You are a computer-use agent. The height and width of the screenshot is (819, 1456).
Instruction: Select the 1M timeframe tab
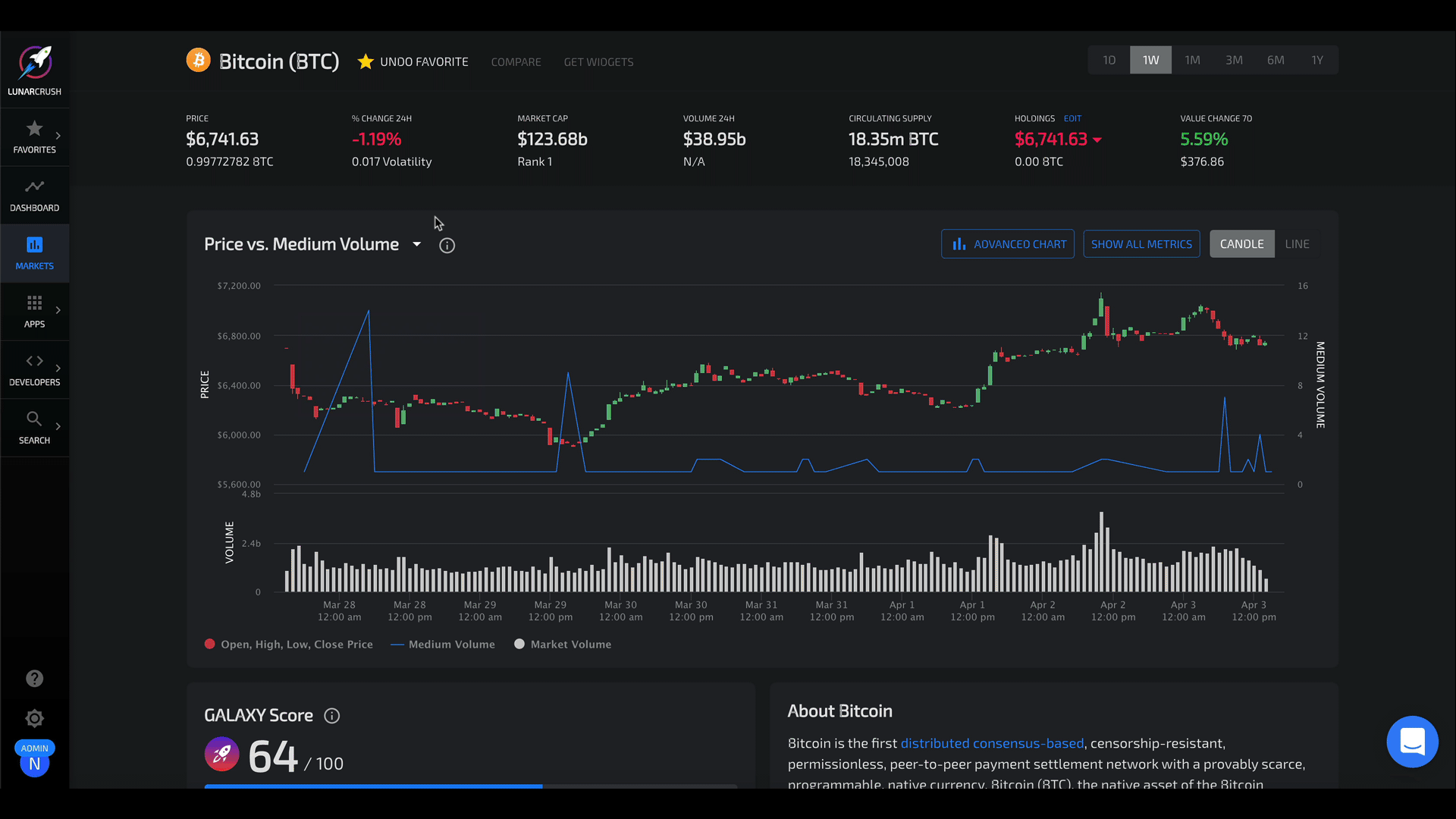pos(1192,60)
